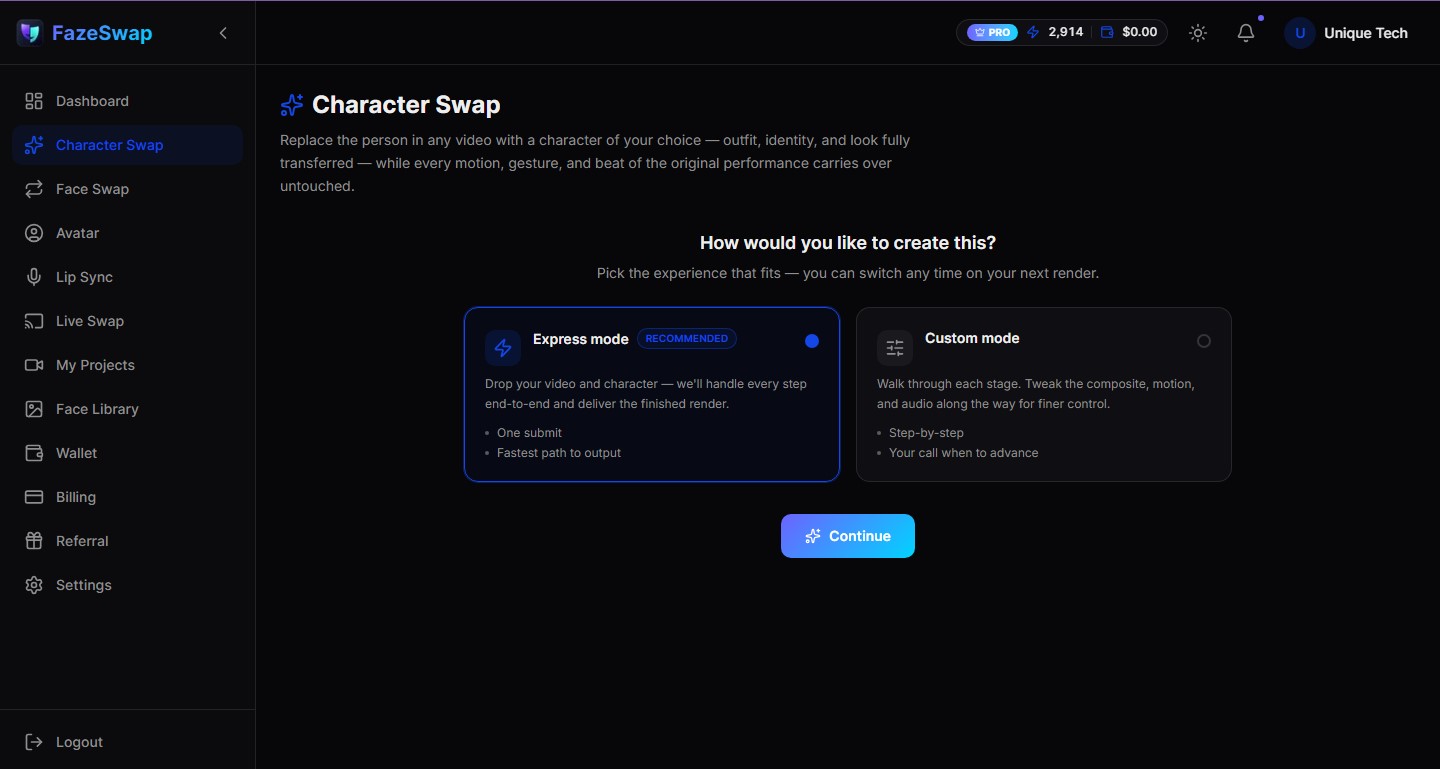Click the Referral gift icon
1440x769 pixels.
34,541
